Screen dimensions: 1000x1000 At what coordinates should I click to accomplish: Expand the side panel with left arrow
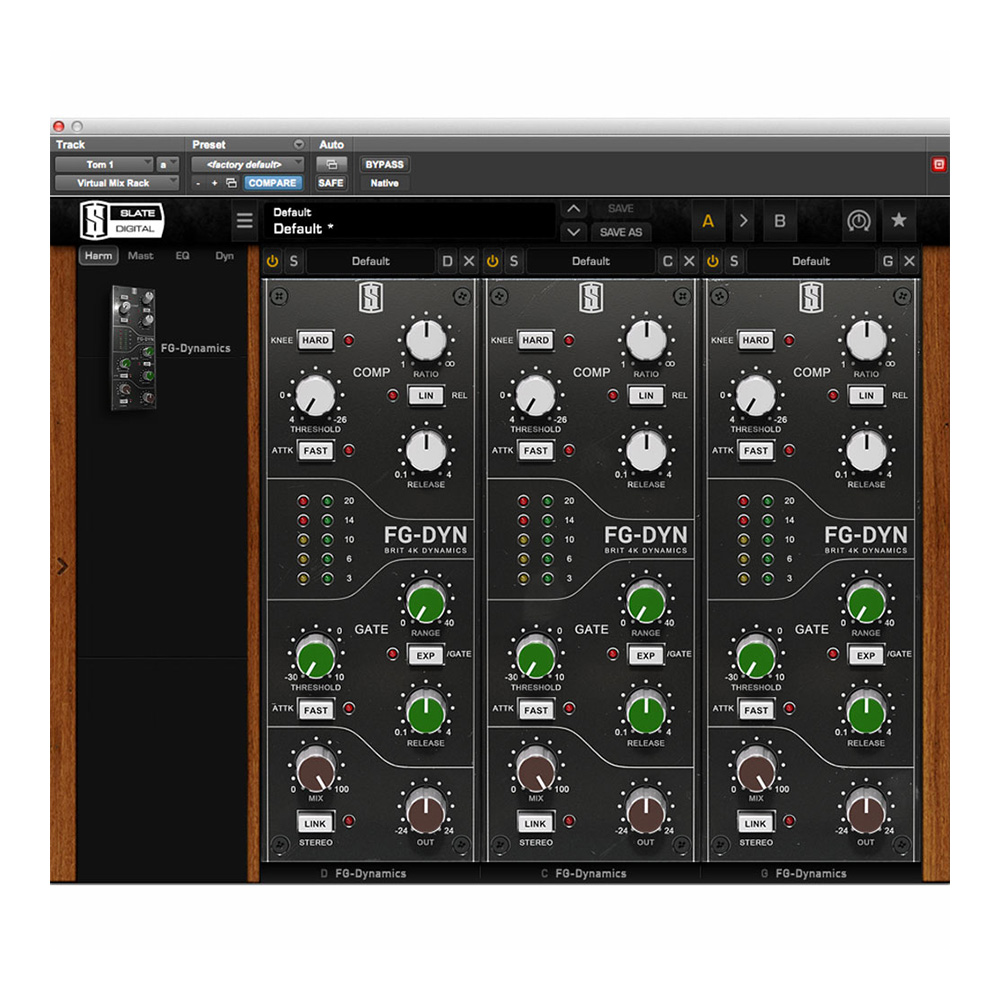[x=62, y=566]
